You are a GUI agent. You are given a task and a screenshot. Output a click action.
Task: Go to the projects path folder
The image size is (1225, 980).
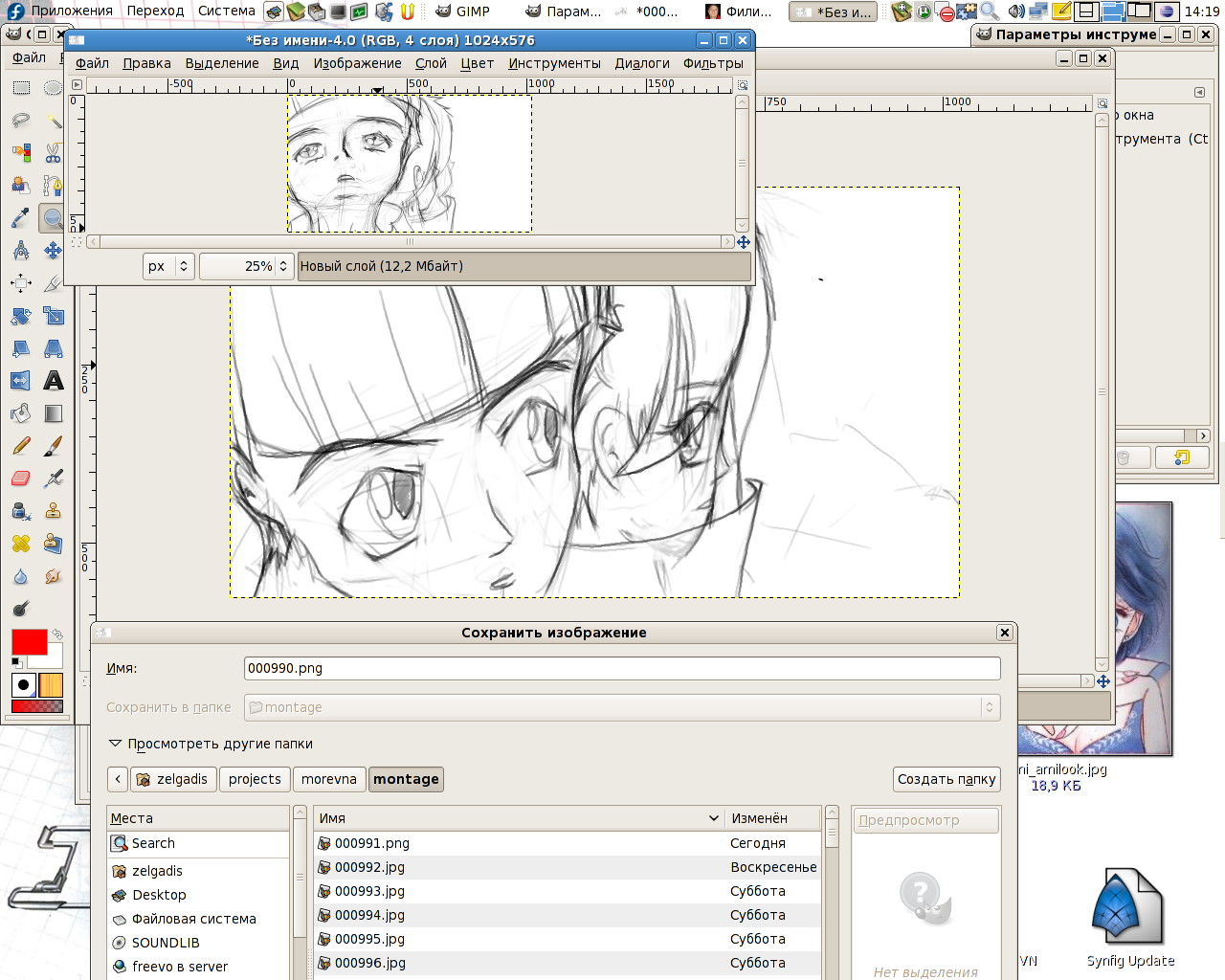pyautogui.click(x=255, y=779)
